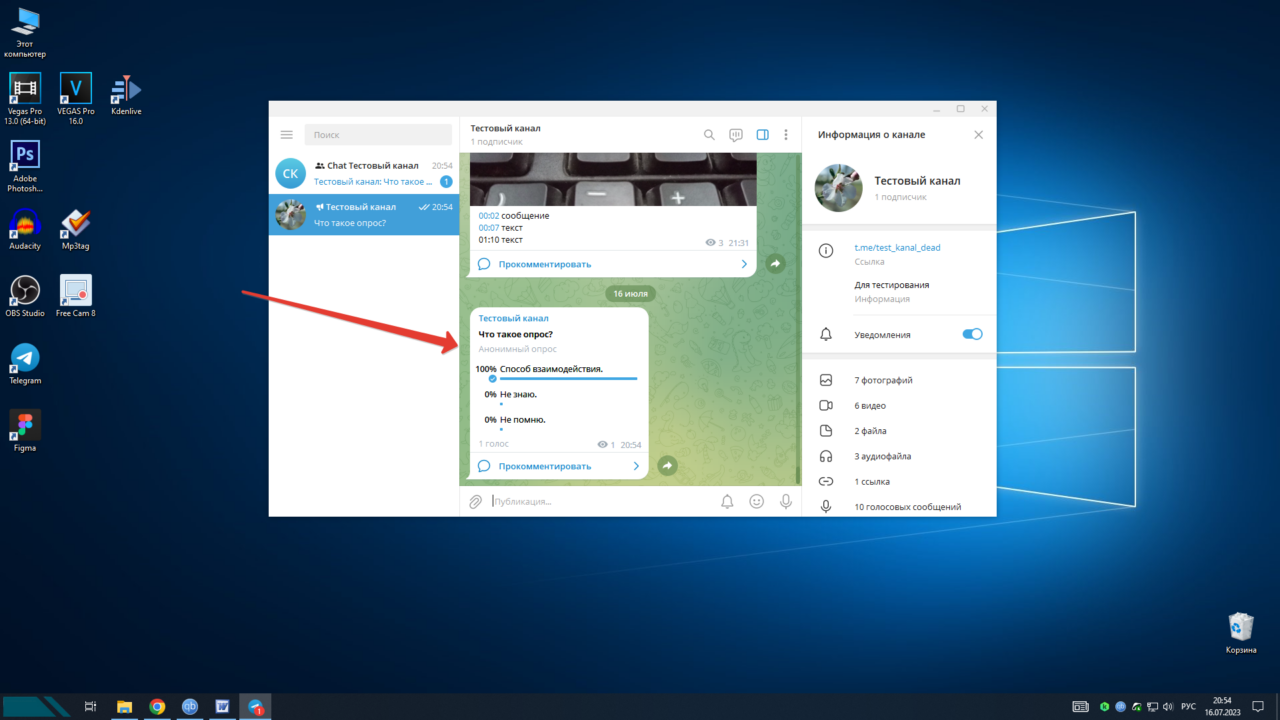1280x720 pixels.
Task: Expand comments with Прокомментировать under the poll
Action: point(545,466)
